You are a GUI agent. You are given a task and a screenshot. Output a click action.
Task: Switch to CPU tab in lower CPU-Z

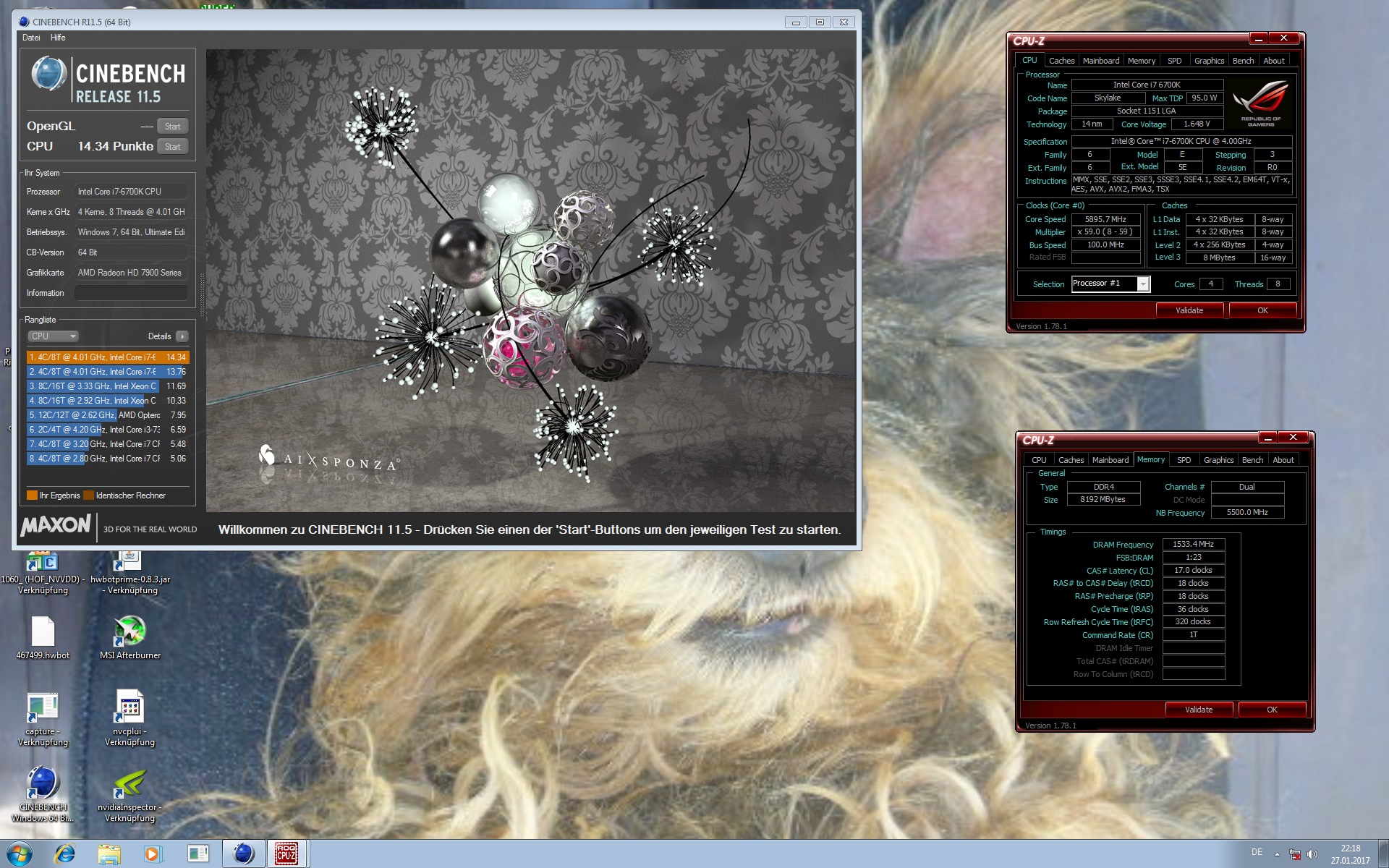tap(1039, 460)
